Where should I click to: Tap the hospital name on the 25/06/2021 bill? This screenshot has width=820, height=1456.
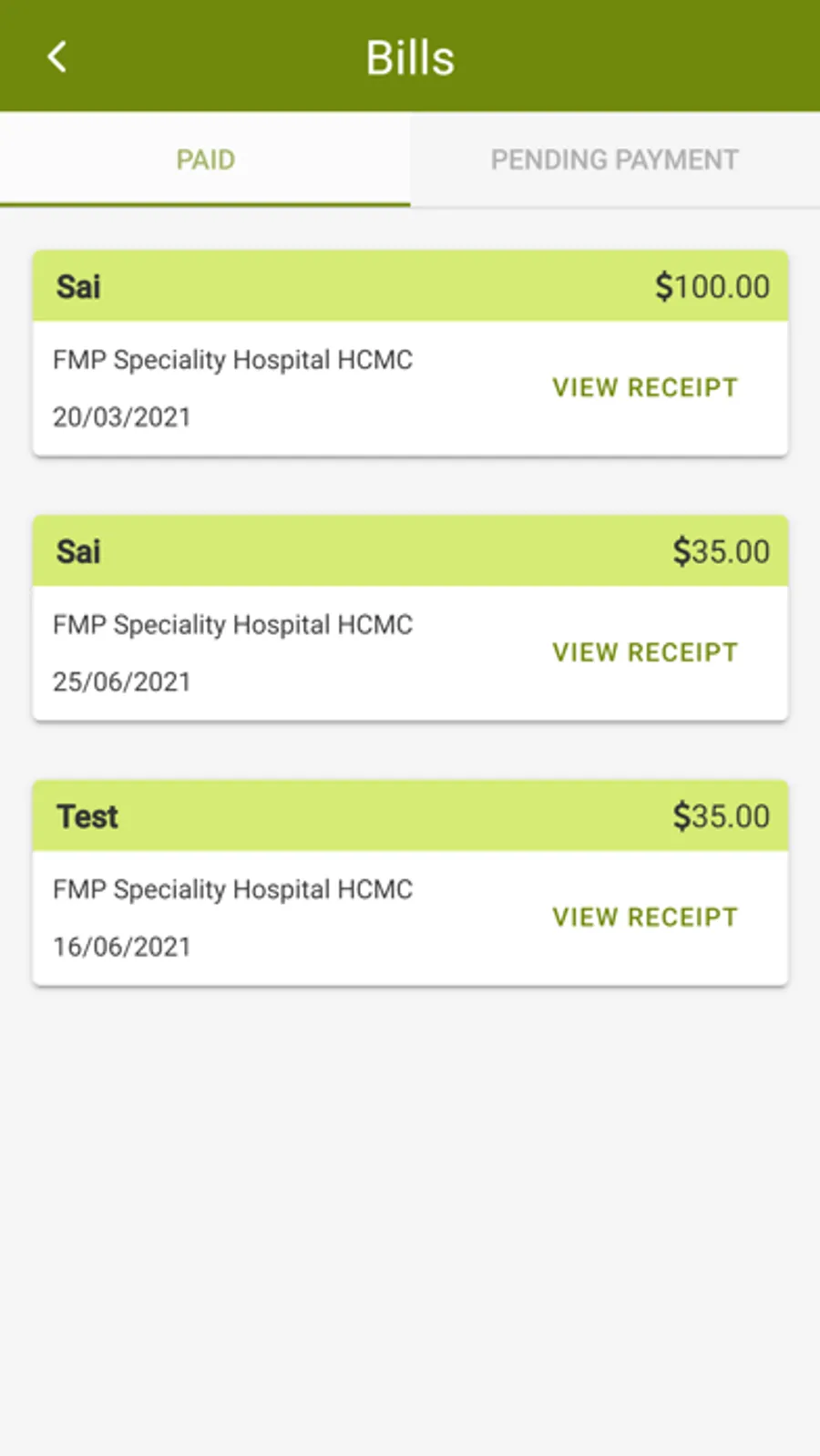(x=232, y=625)
